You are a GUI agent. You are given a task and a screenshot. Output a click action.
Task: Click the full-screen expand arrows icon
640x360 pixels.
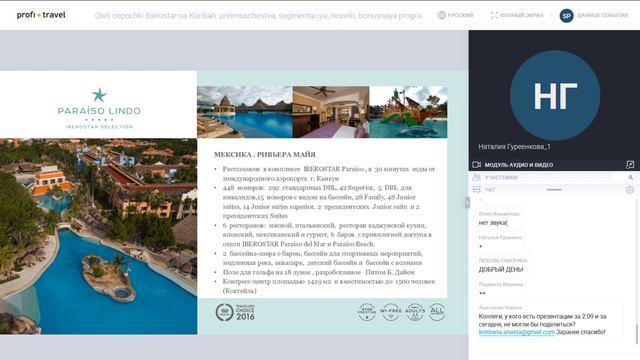click(x=494, y=15)
